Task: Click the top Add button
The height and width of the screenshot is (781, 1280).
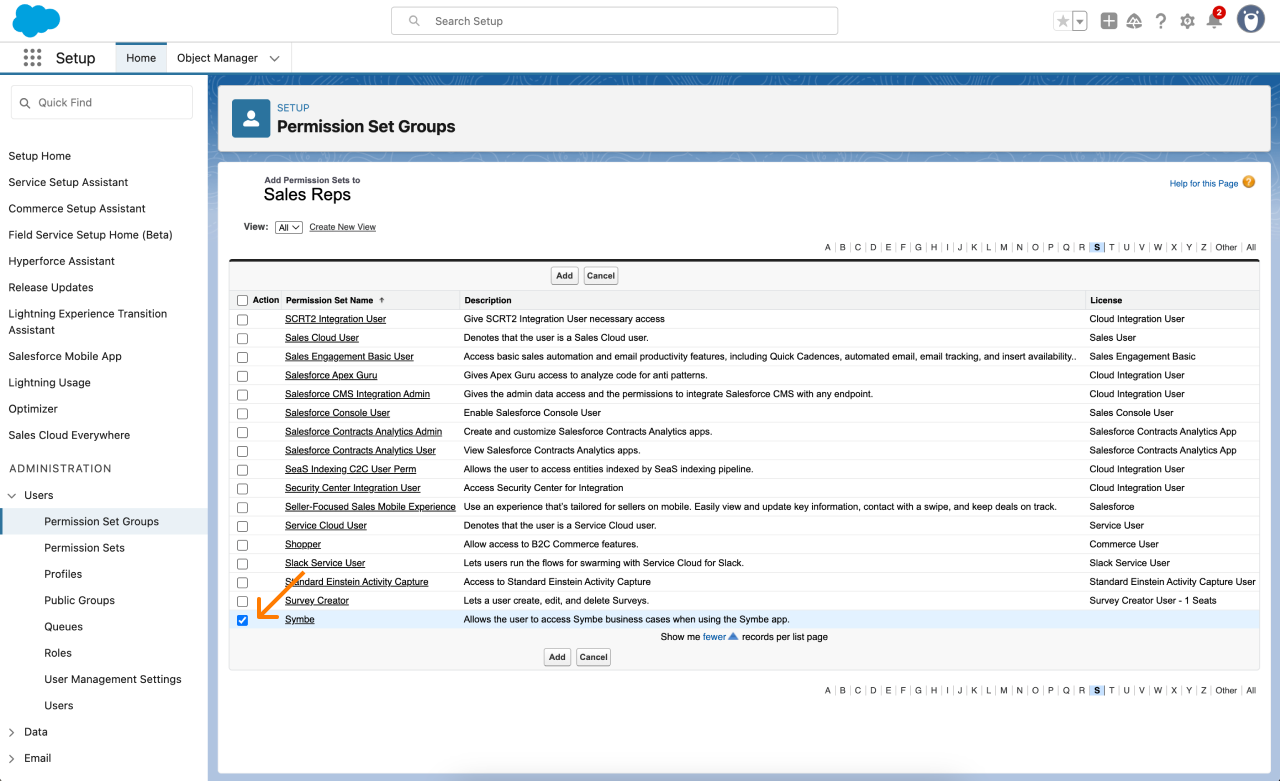Action: tap(565, 275)
